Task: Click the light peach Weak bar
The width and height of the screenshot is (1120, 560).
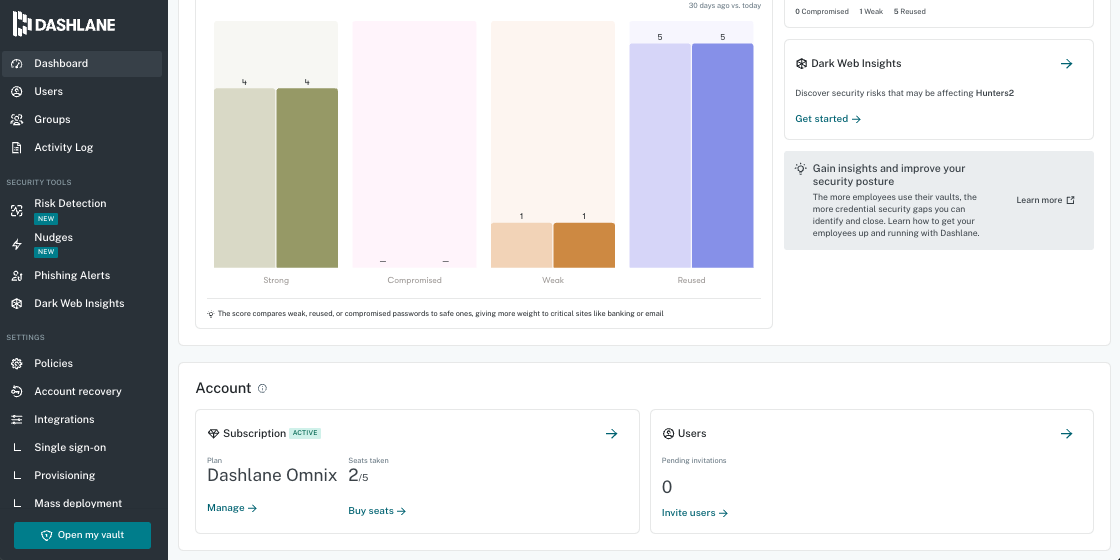Action: (x=521, y=245)
